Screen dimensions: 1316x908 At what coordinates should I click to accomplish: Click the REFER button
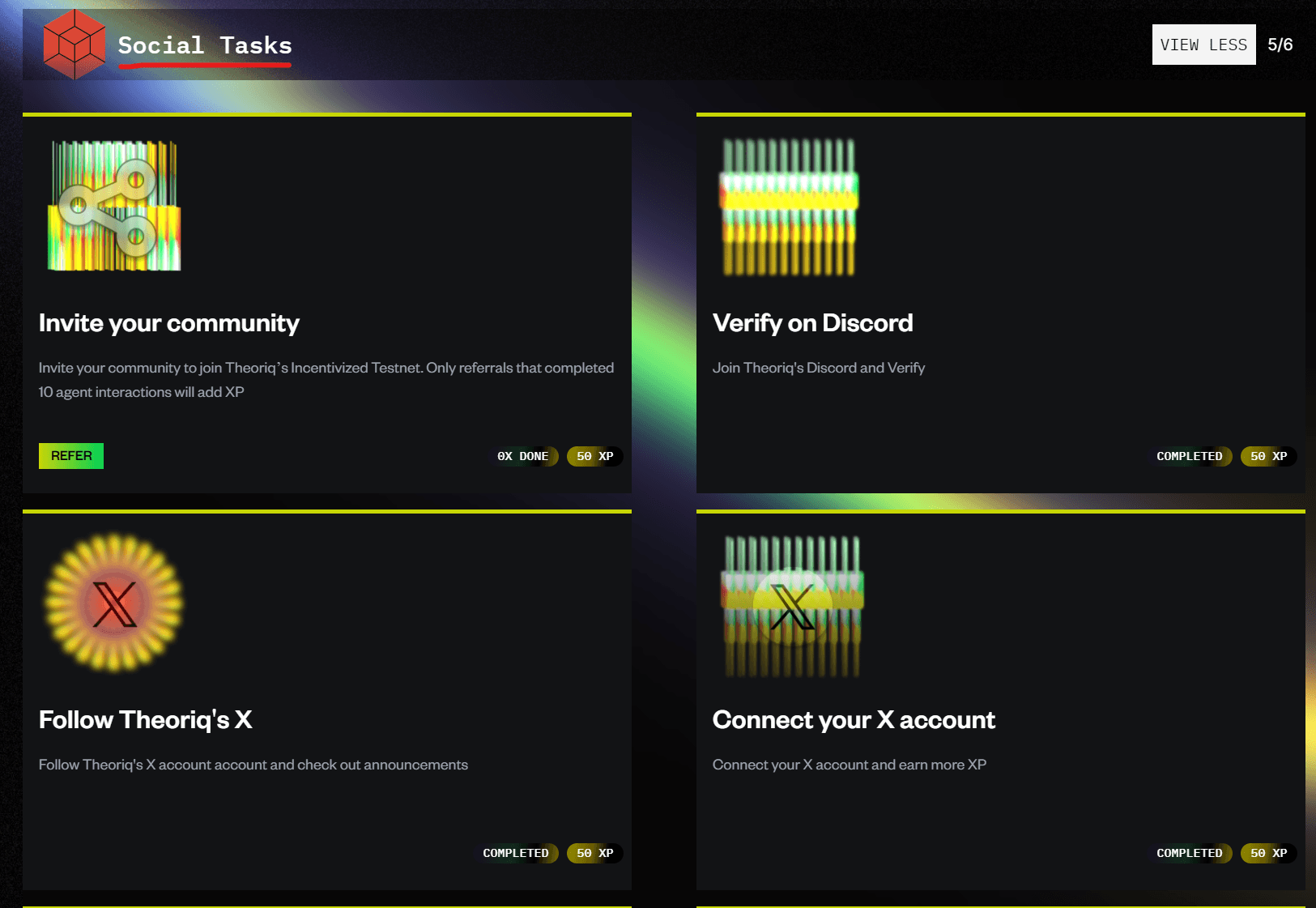coord(71,456)
